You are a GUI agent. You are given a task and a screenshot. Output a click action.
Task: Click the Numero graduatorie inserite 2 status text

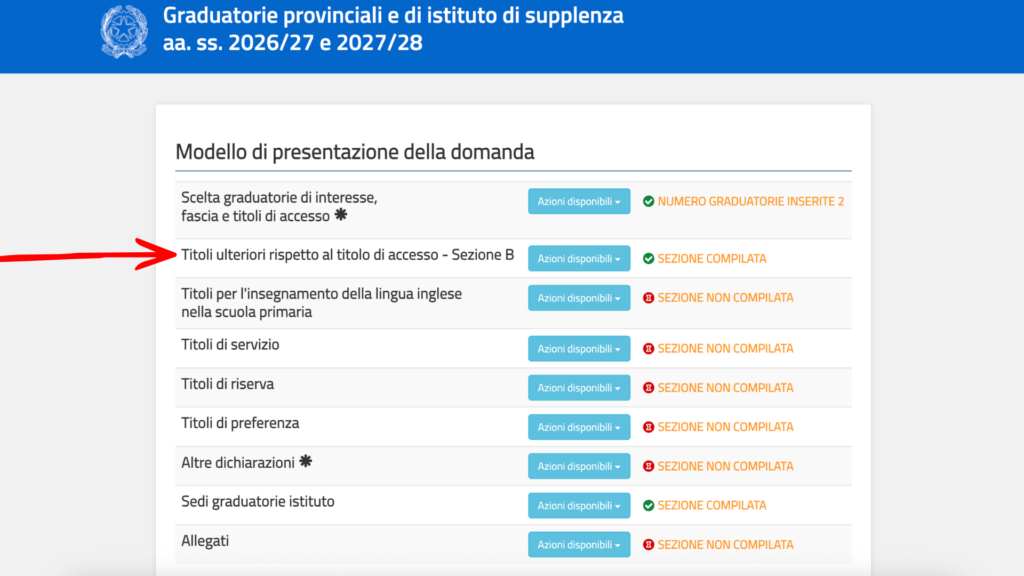pos(751,201)
